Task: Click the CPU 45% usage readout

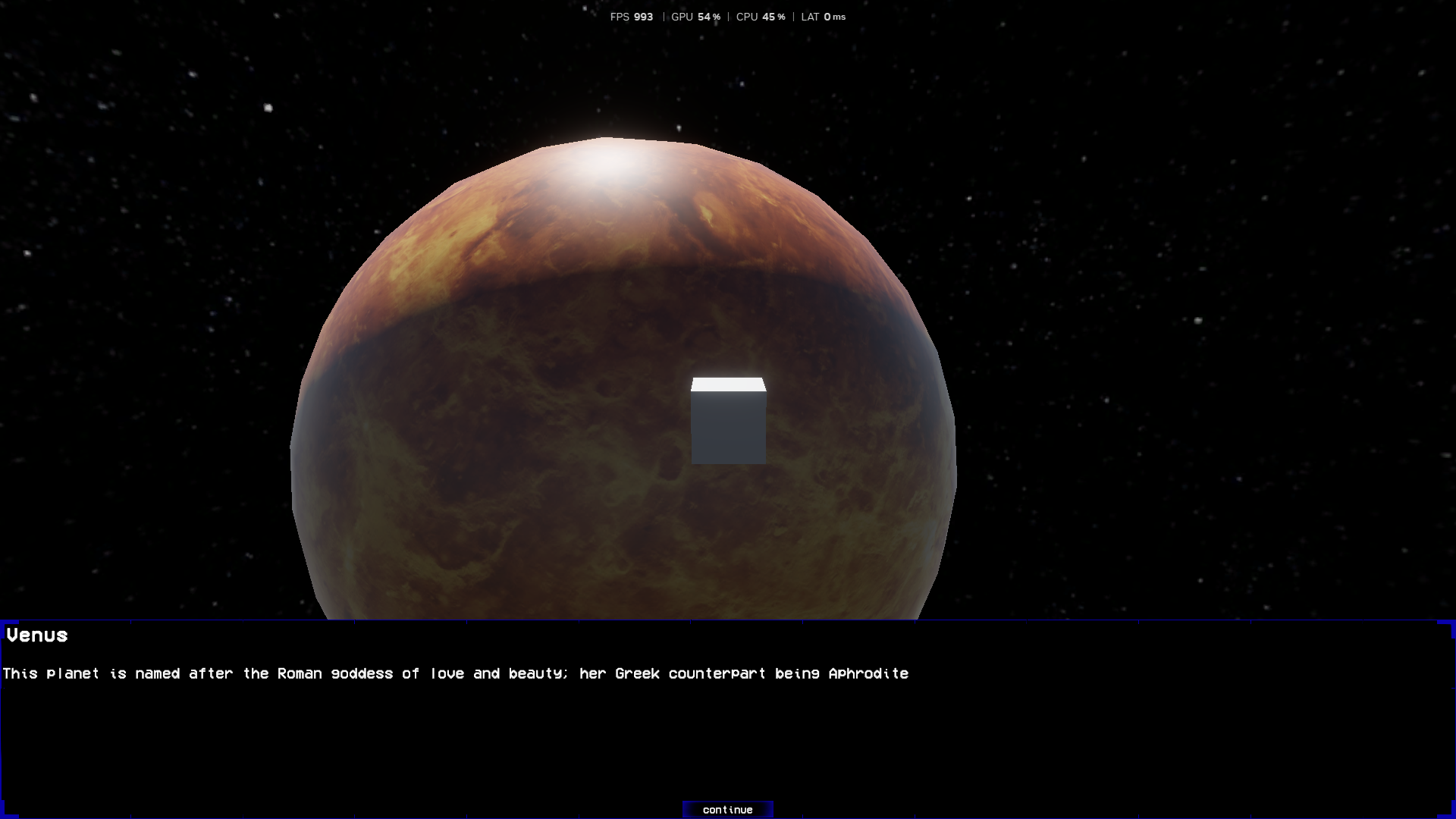Action: click(761, 17)
